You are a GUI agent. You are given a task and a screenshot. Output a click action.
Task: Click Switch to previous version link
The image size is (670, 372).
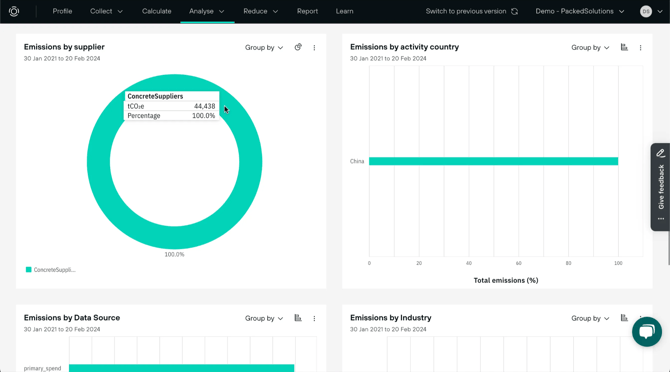click(466, 12)
